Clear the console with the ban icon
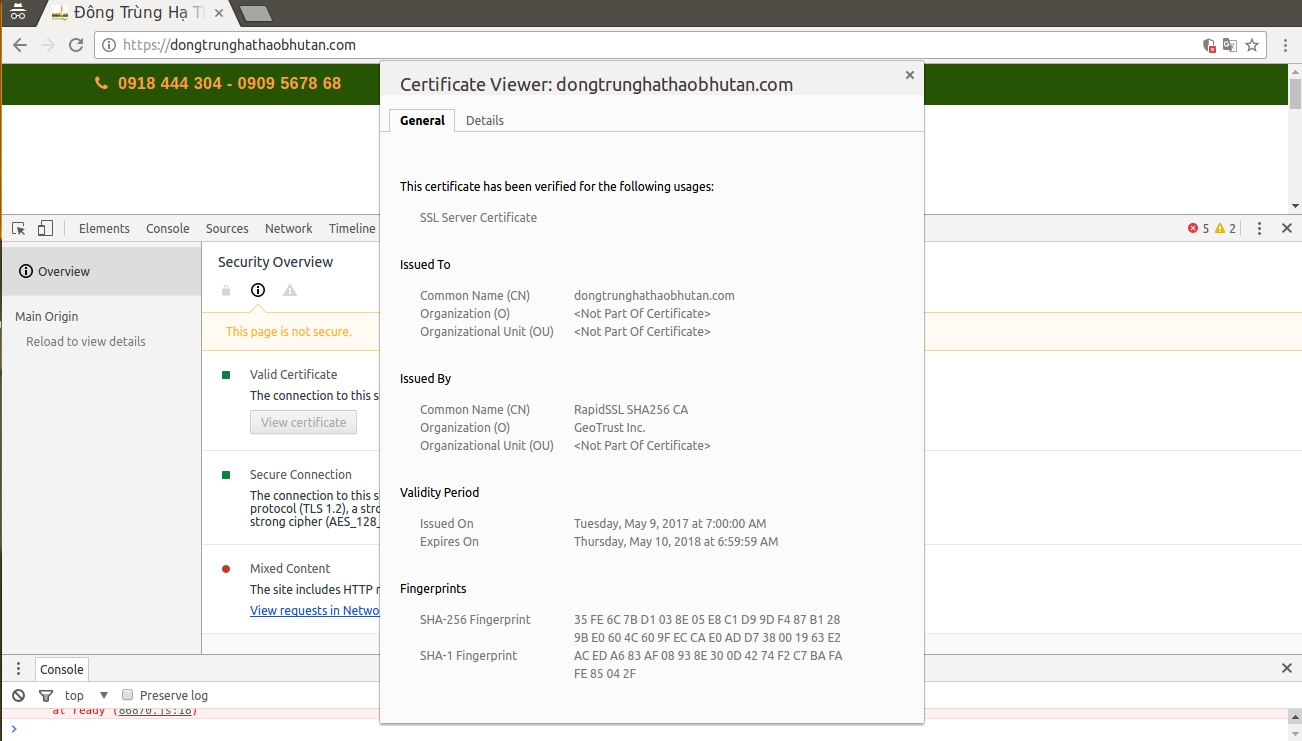The width and height of the screenshot is (1302, 741). click(18, 695)
